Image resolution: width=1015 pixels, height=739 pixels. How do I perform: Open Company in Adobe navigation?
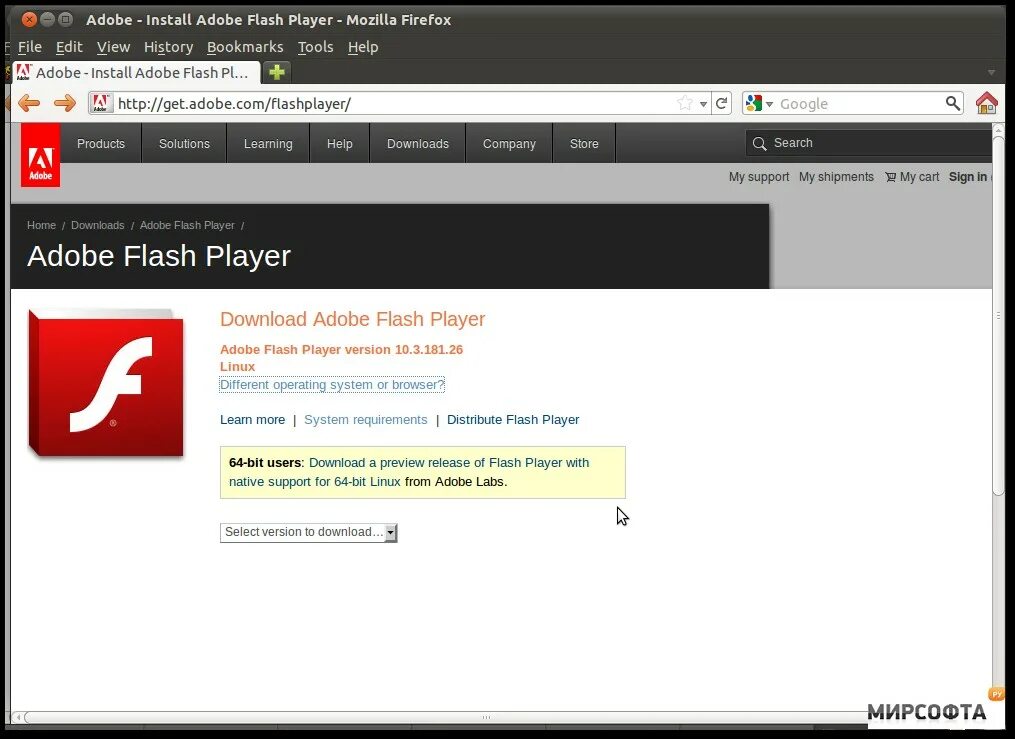pos(509,144)
